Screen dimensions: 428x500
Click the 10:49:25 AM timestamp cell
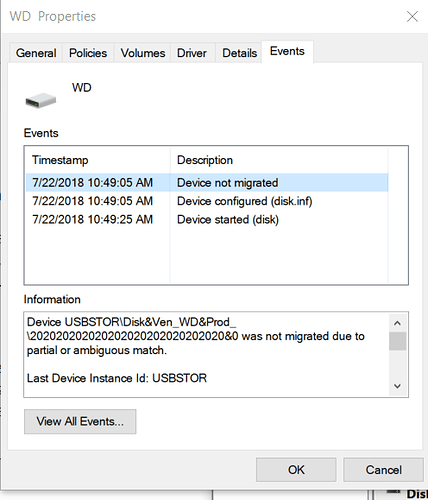(x=93, y=219)
